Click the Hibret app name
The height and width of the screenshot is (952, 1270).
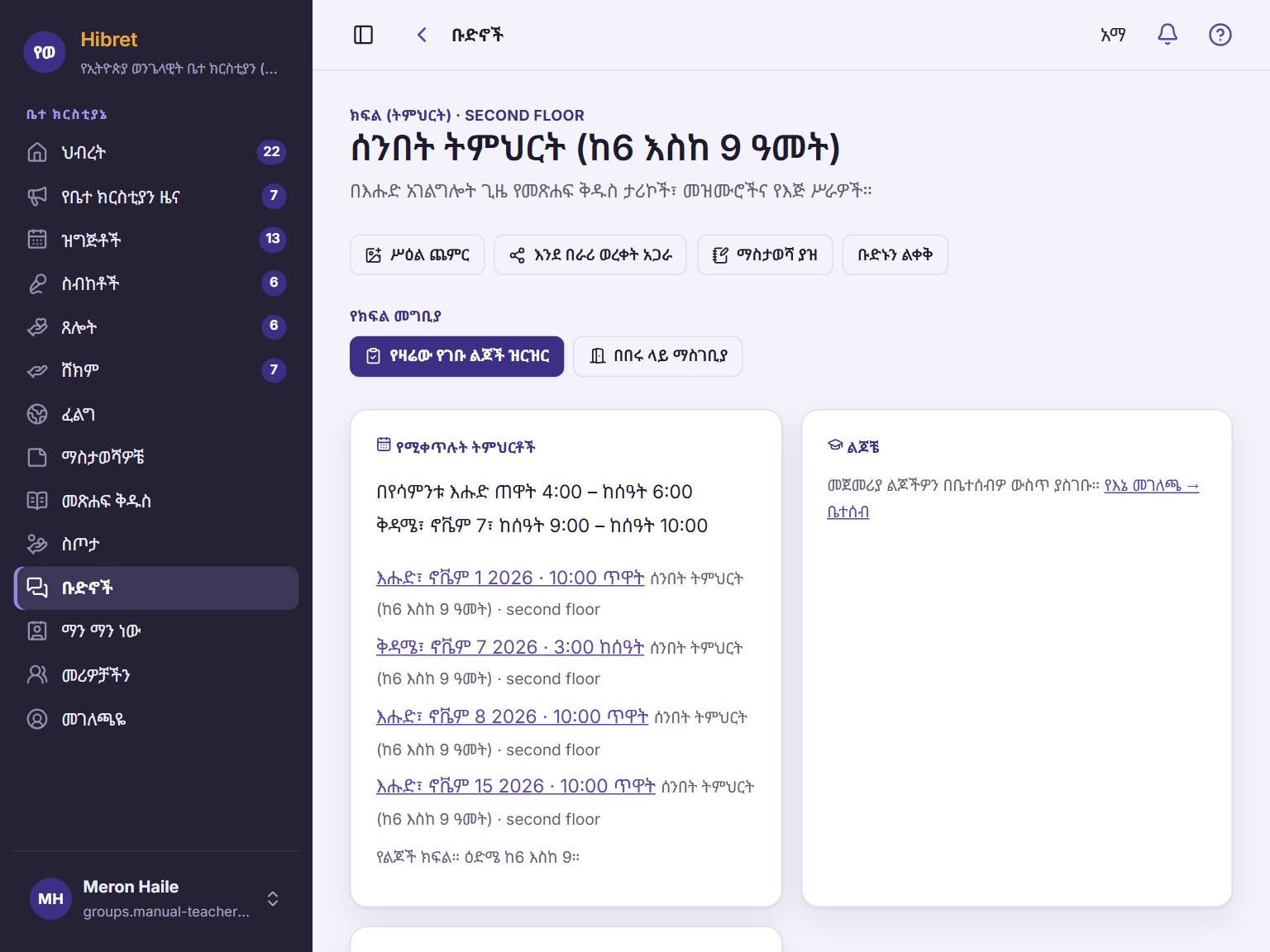pos(109,40)
